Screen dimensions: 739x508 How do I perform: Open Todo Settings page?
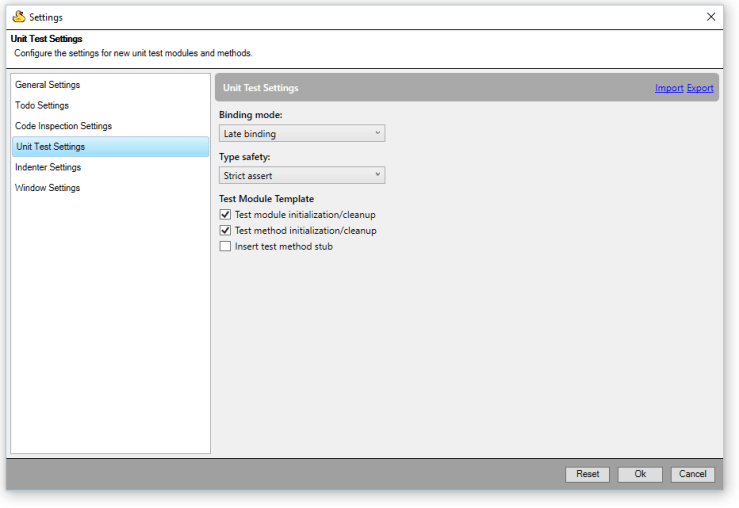(110, 106)
